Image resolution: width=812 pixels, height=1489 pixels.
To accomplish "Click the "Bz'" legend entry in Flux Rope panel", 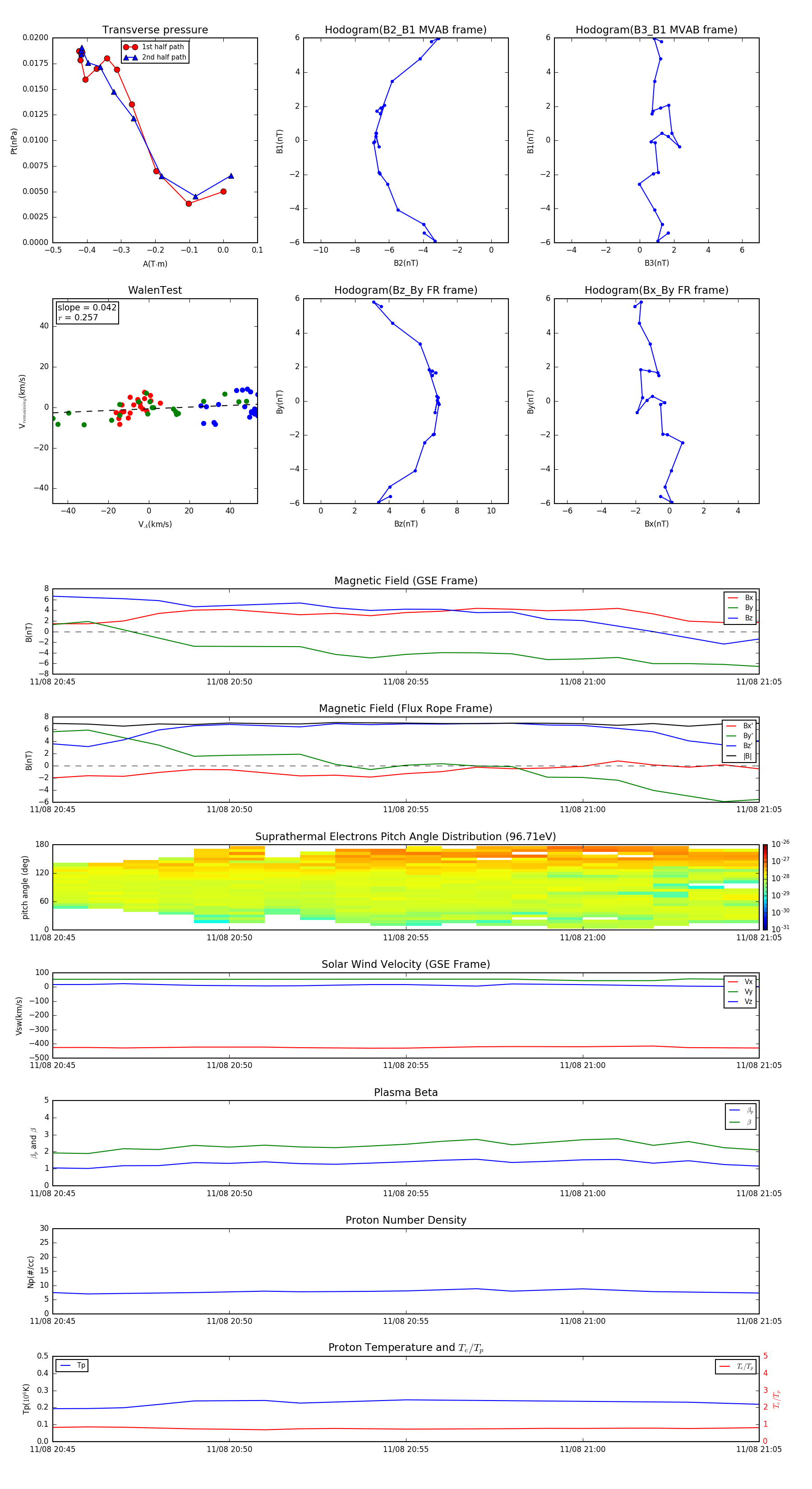I will (x=740, y=746).
